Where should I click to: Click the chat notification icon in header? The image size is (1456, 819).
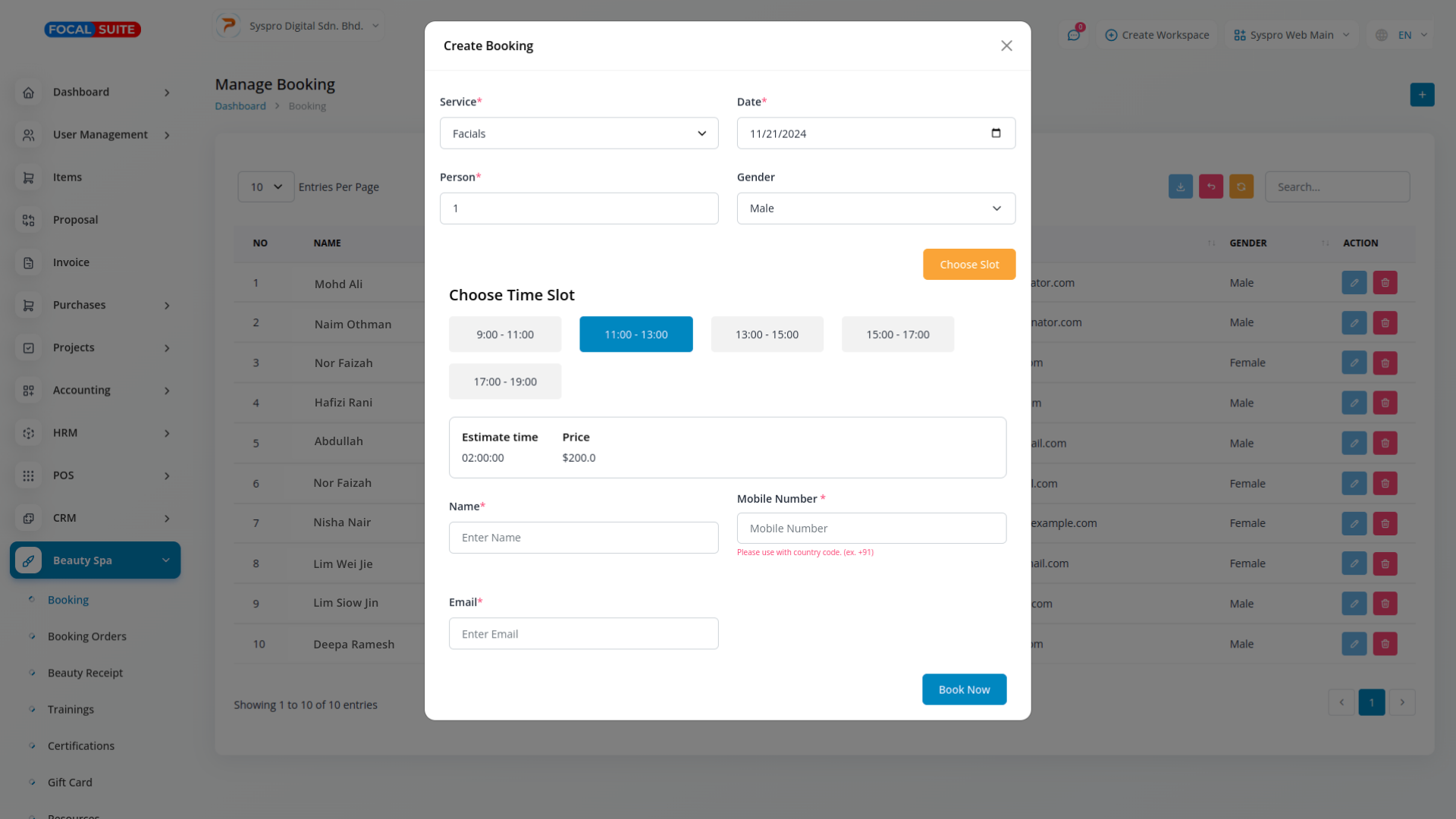pyautogui.click(x=1073, y=35)
